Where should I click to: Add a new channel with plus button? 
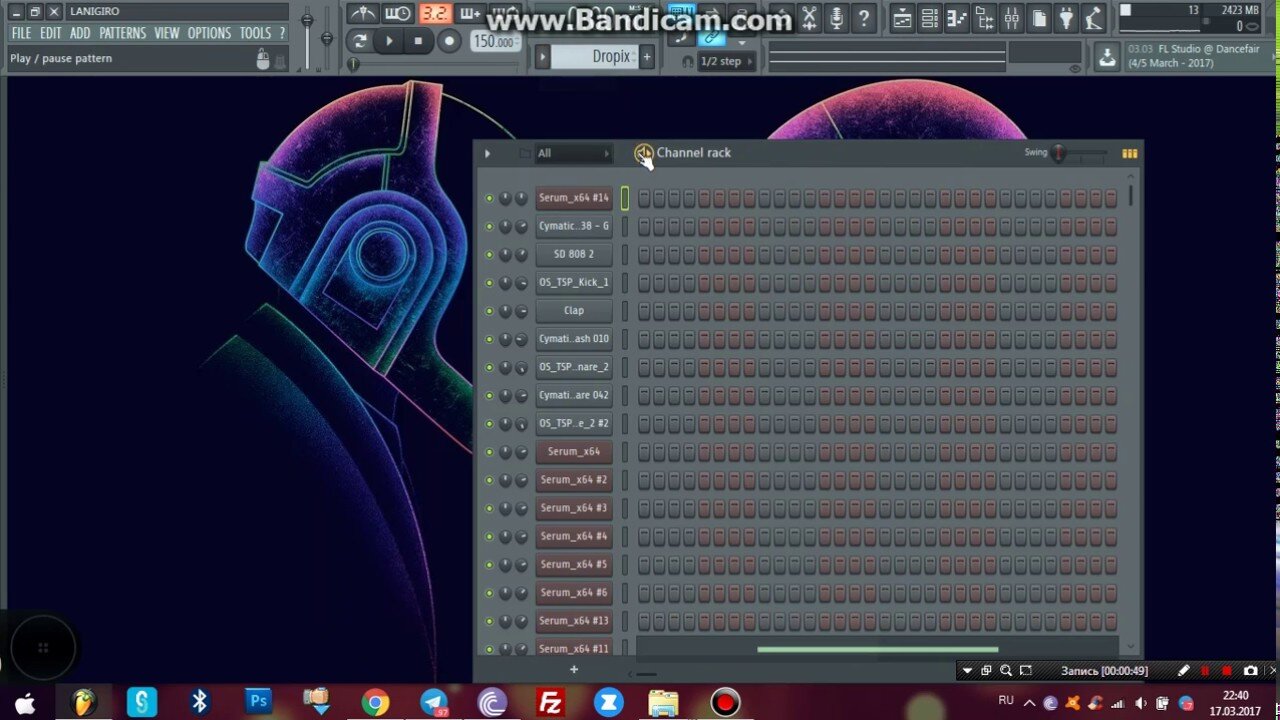click(x=574, y=670)
